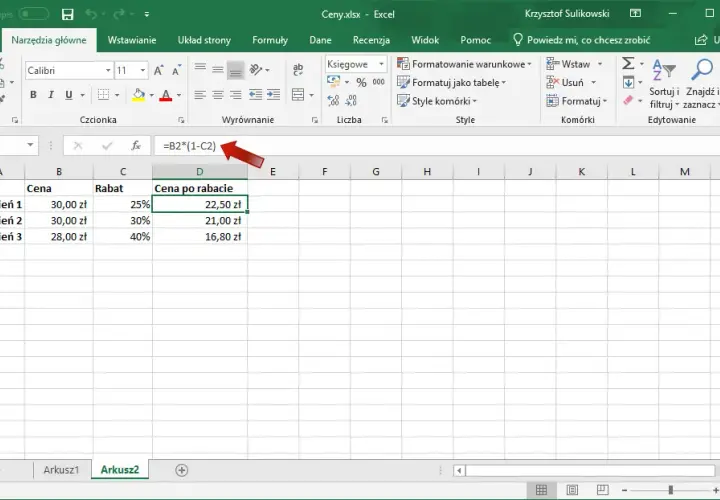Select the column D header

(x=200, y=172)
